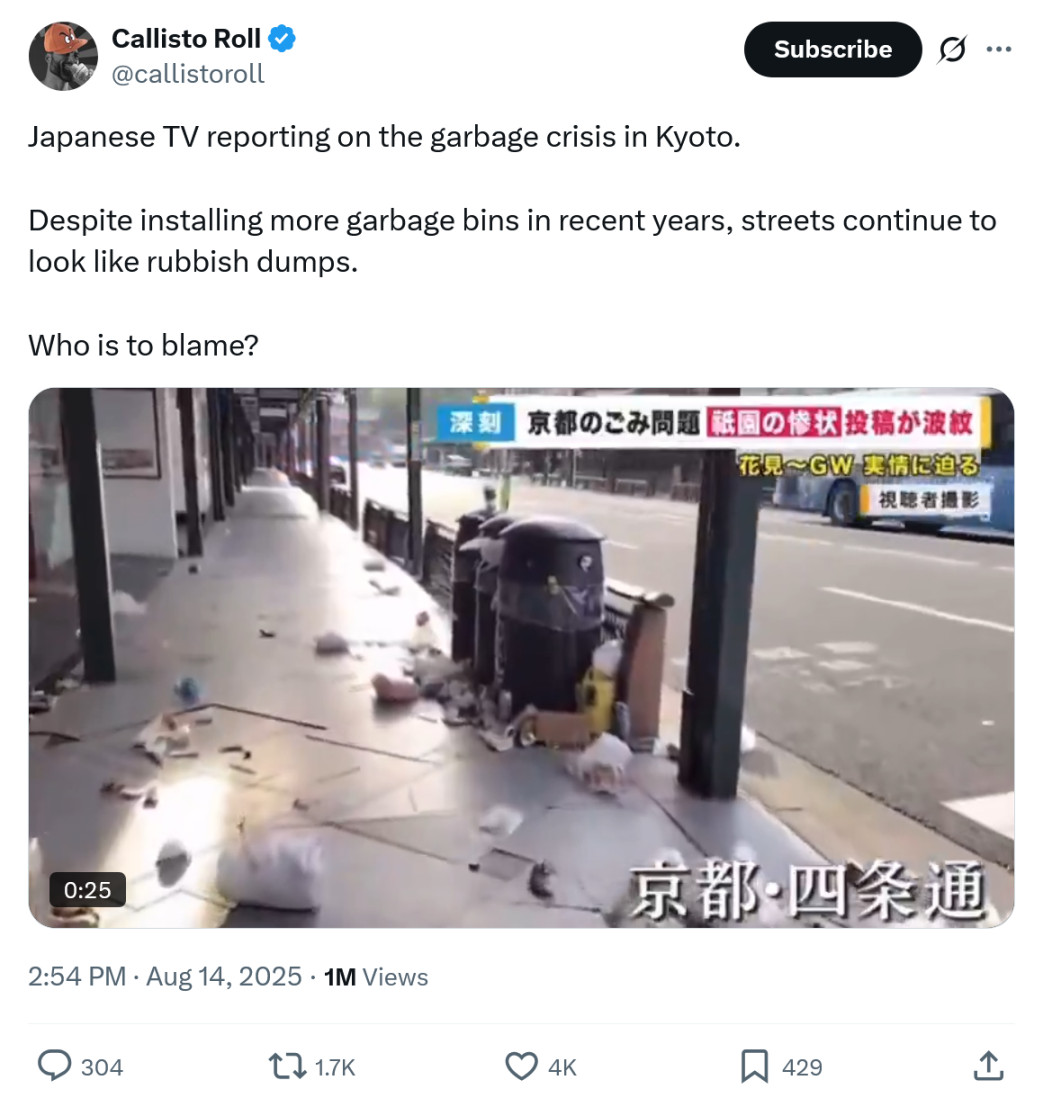Click the 1.7K reposts count
The width and height of the screenshot is (1043, 1107).
point(335,1067)
